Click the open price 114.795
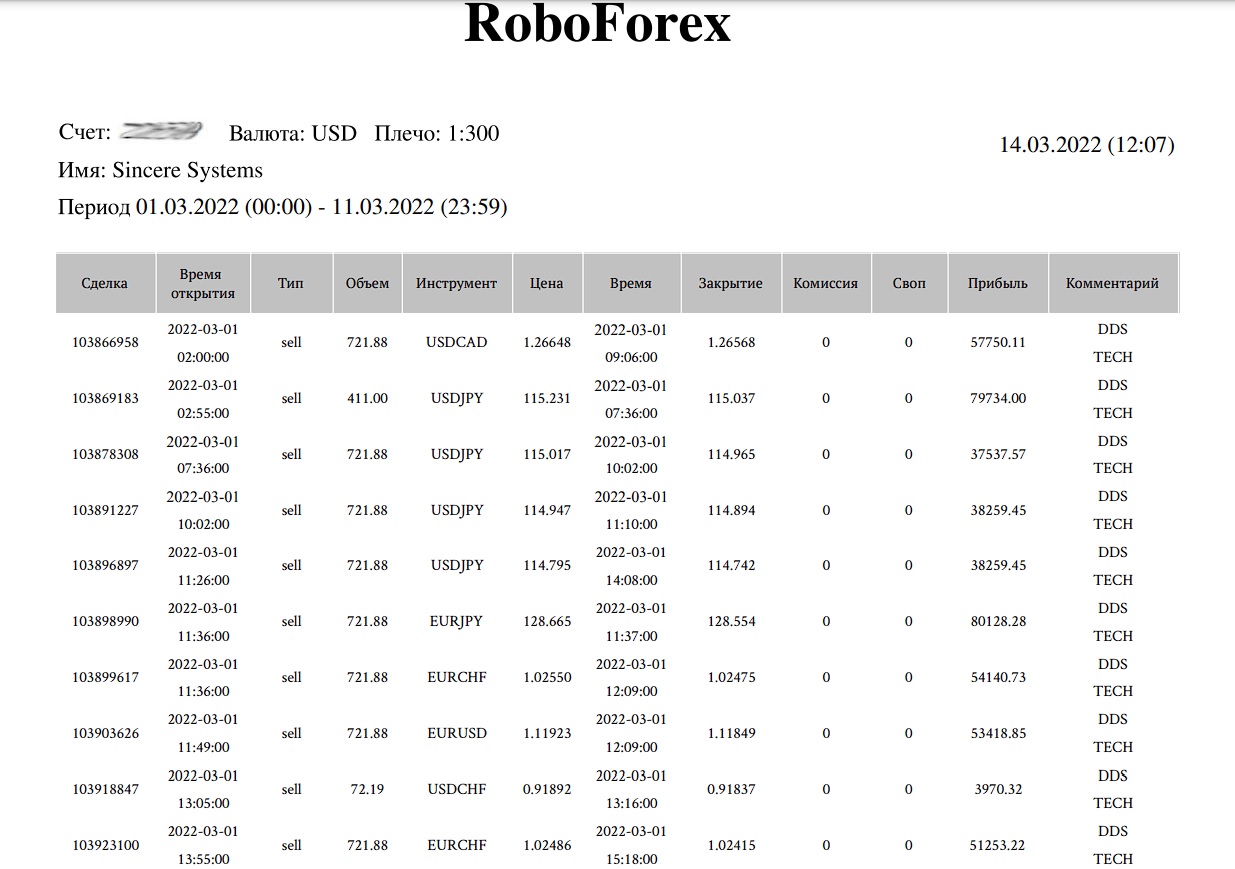 (x=546, y=566)
